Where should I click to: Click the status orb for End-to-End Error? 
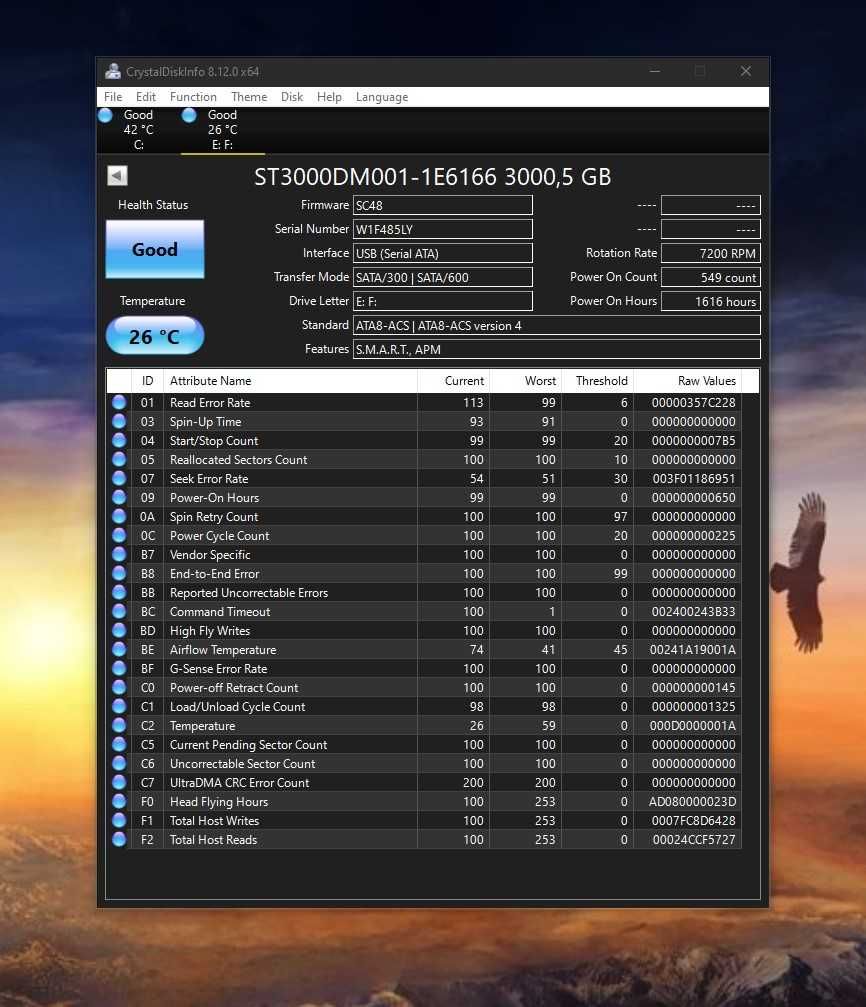(x=119, y=573)
